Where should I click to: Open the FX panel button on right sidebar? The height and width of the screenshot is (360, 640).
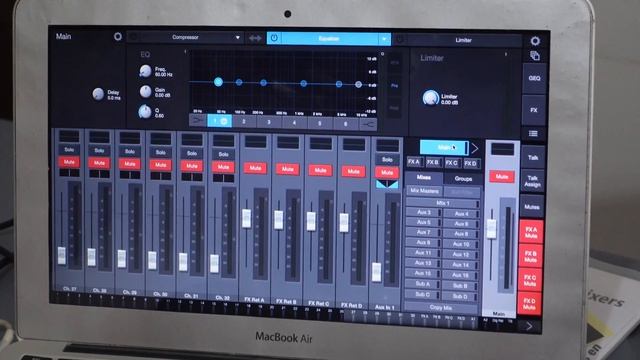pyautogui.click(x=533, y=110)
